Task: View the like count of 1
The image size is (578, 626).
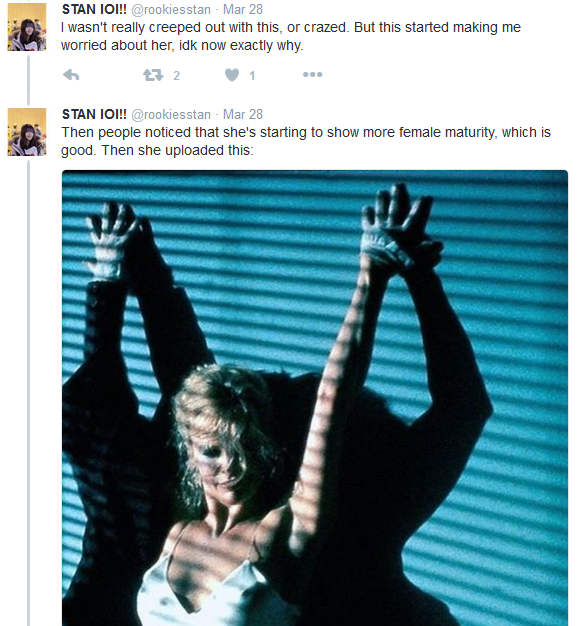Action: [252, 75]
